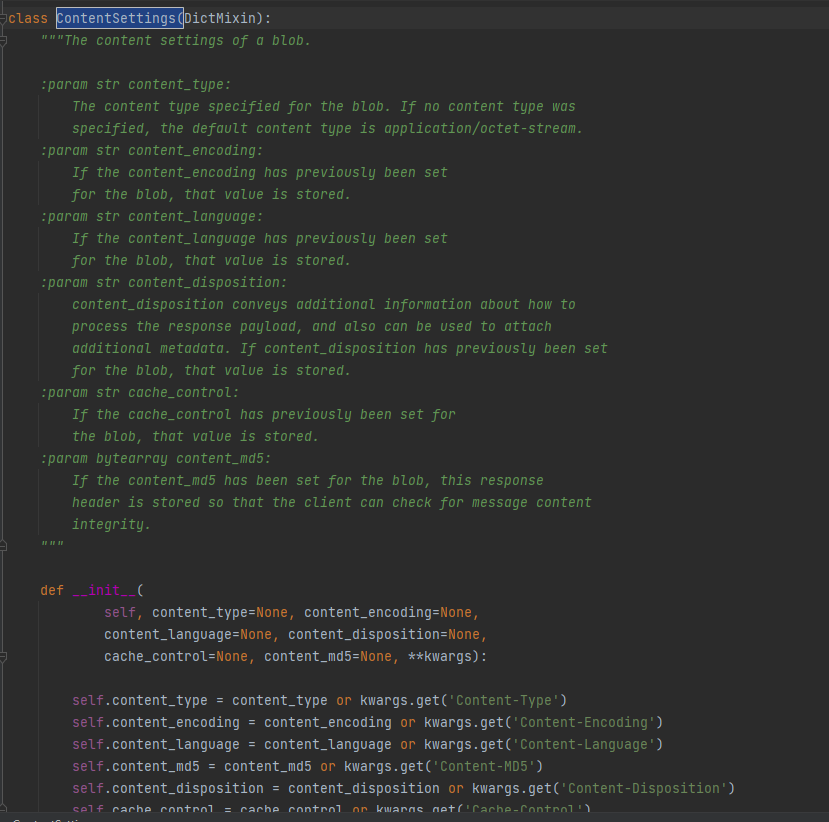Click the highlighted ContentSettings class name
The width and height of the screenshot is (829, 822).
[118, 17]
